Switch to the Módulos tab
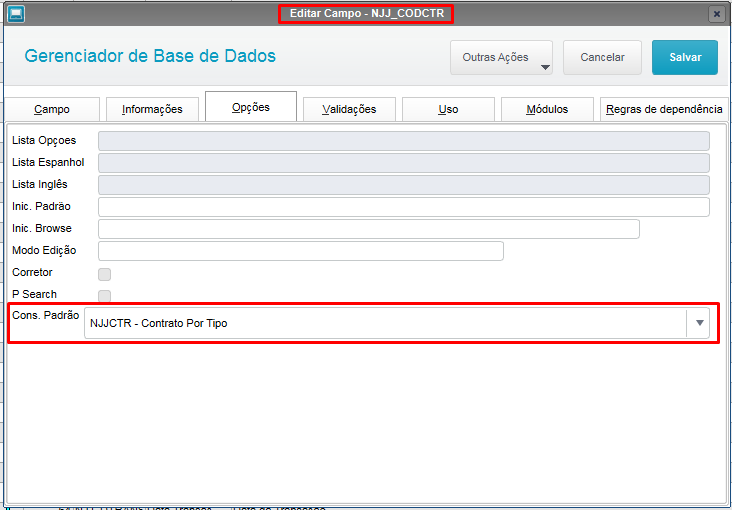The height and width of the screenshot is (510, 732). (547, 109)
